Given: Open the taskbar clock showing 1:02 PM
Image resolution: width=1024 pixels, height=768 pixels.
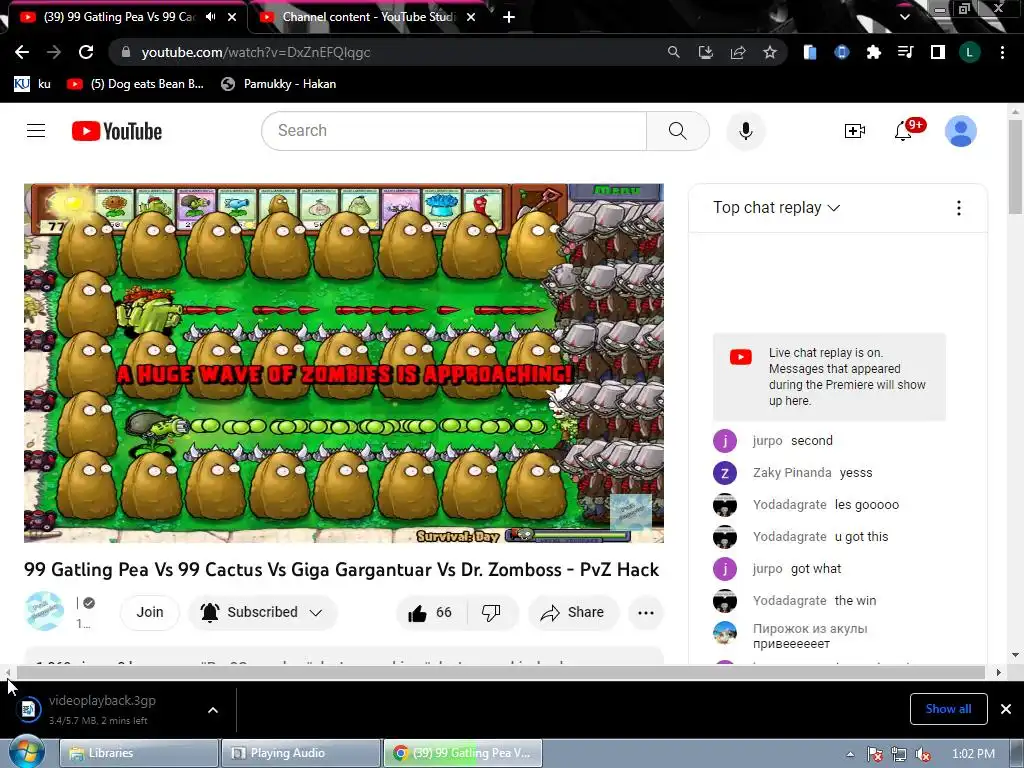Looking at the screenshot, I should tap(973, 754).
